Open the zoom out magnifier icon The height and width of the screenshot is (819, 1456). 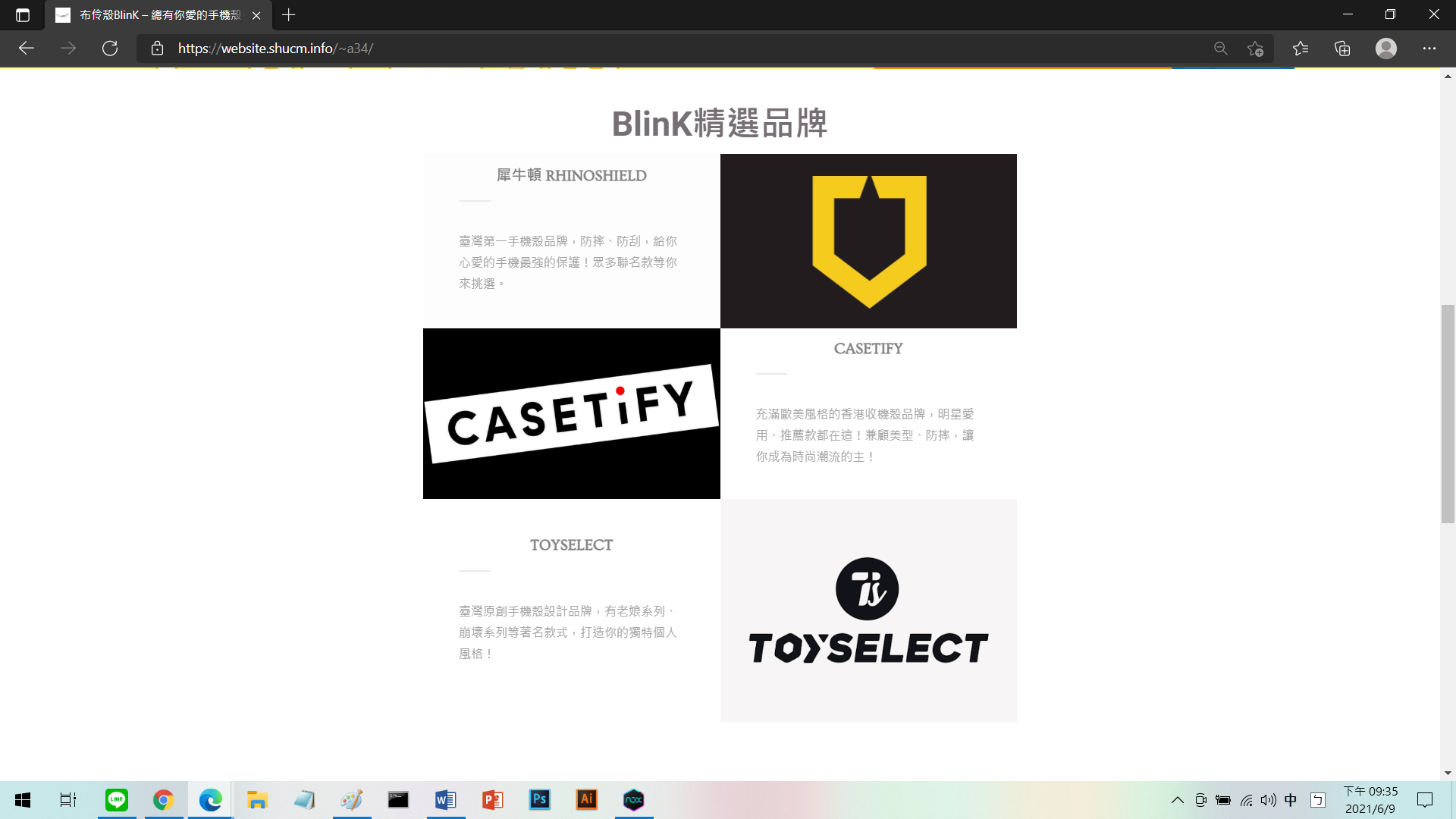(1220, 49)
